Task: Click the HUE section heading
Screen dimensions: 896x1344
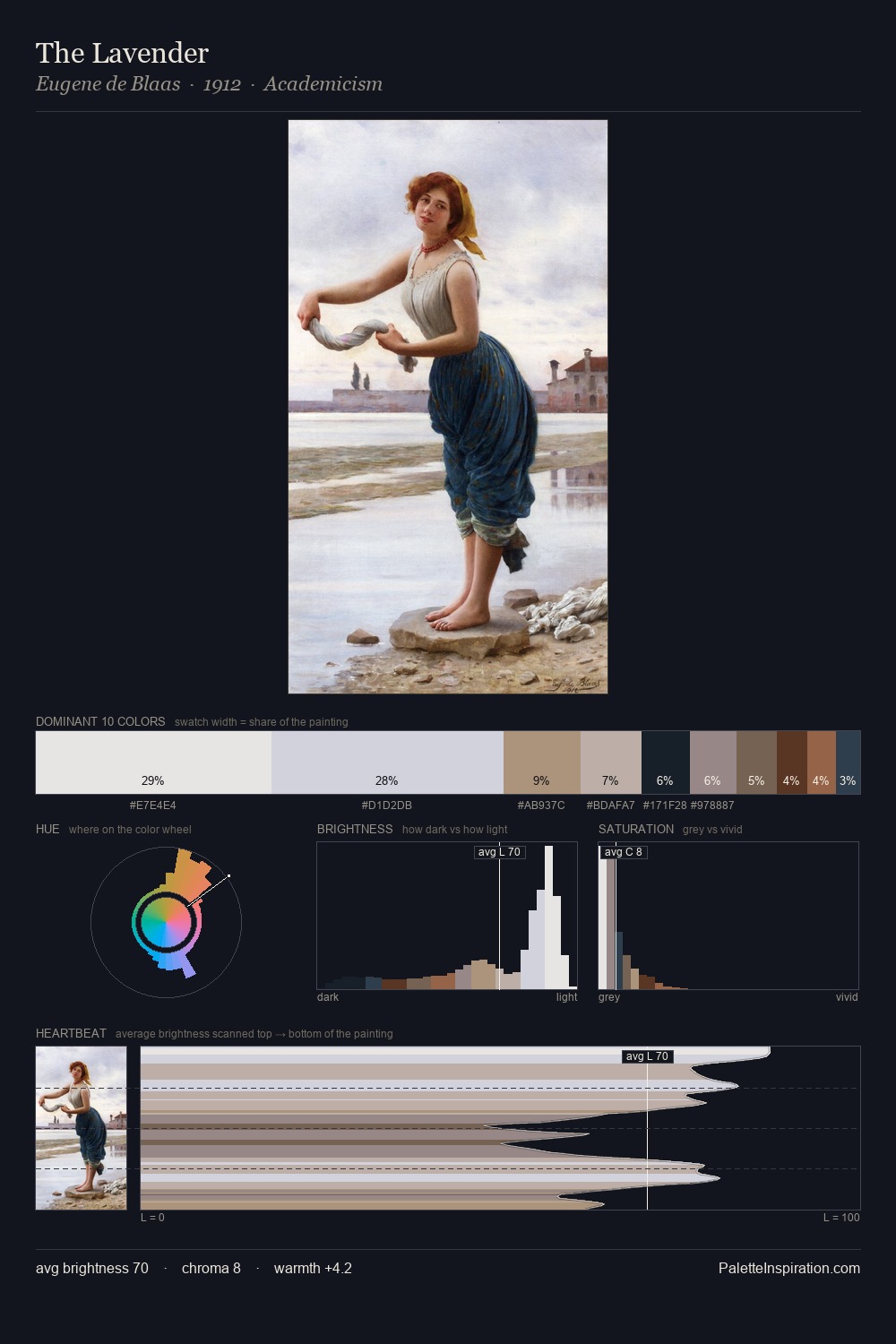Action: tap(47, 829)
